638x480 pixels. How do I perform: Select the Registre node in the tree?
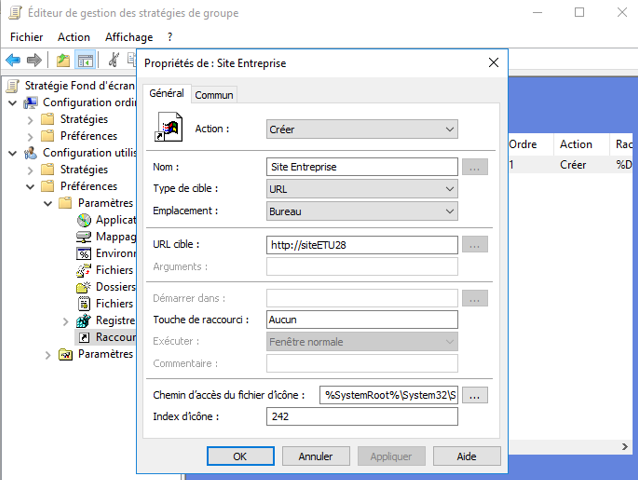tap(114, 320)
